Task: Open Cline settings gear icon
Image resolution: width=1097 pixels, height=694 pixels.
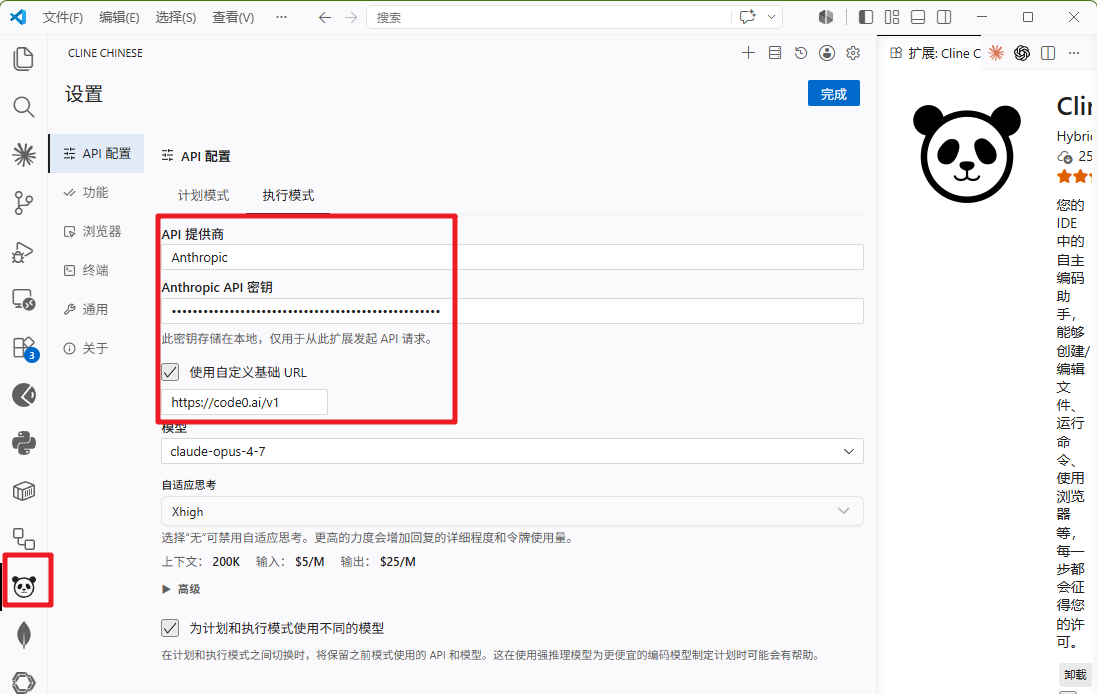Action: (x=853, y=53)
